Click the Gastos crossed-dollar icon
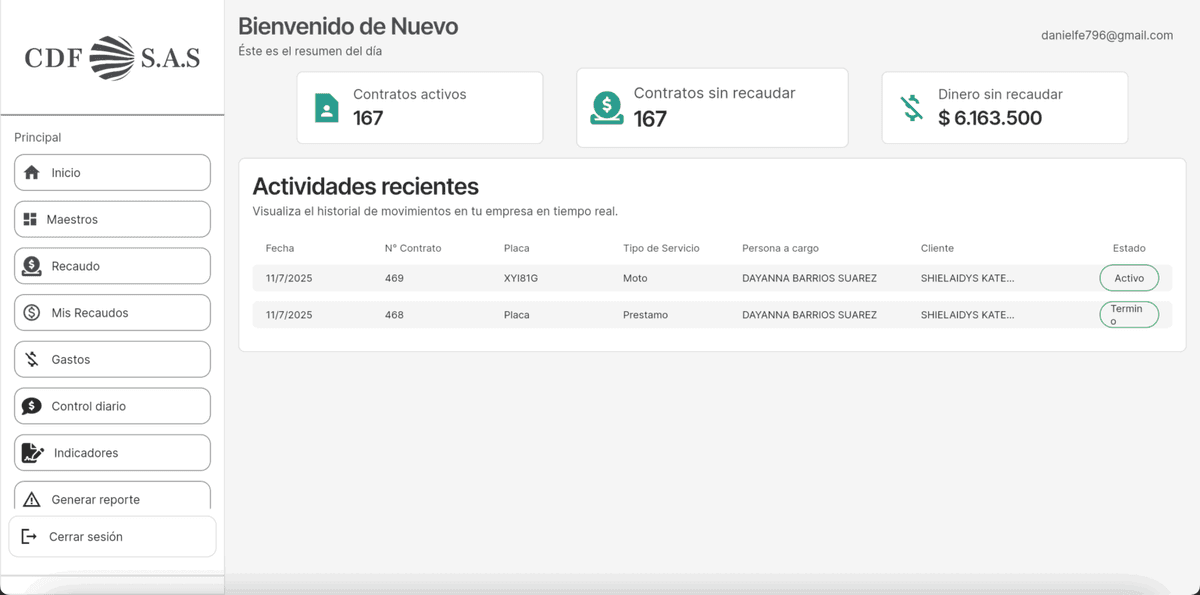Screen dimensions: 1200x595 pyautogui.click(x=32, y=359)
